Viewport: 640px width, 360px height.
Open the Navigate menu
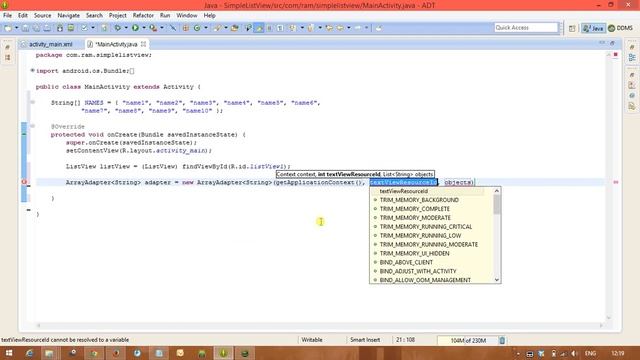tap(69, 16)
